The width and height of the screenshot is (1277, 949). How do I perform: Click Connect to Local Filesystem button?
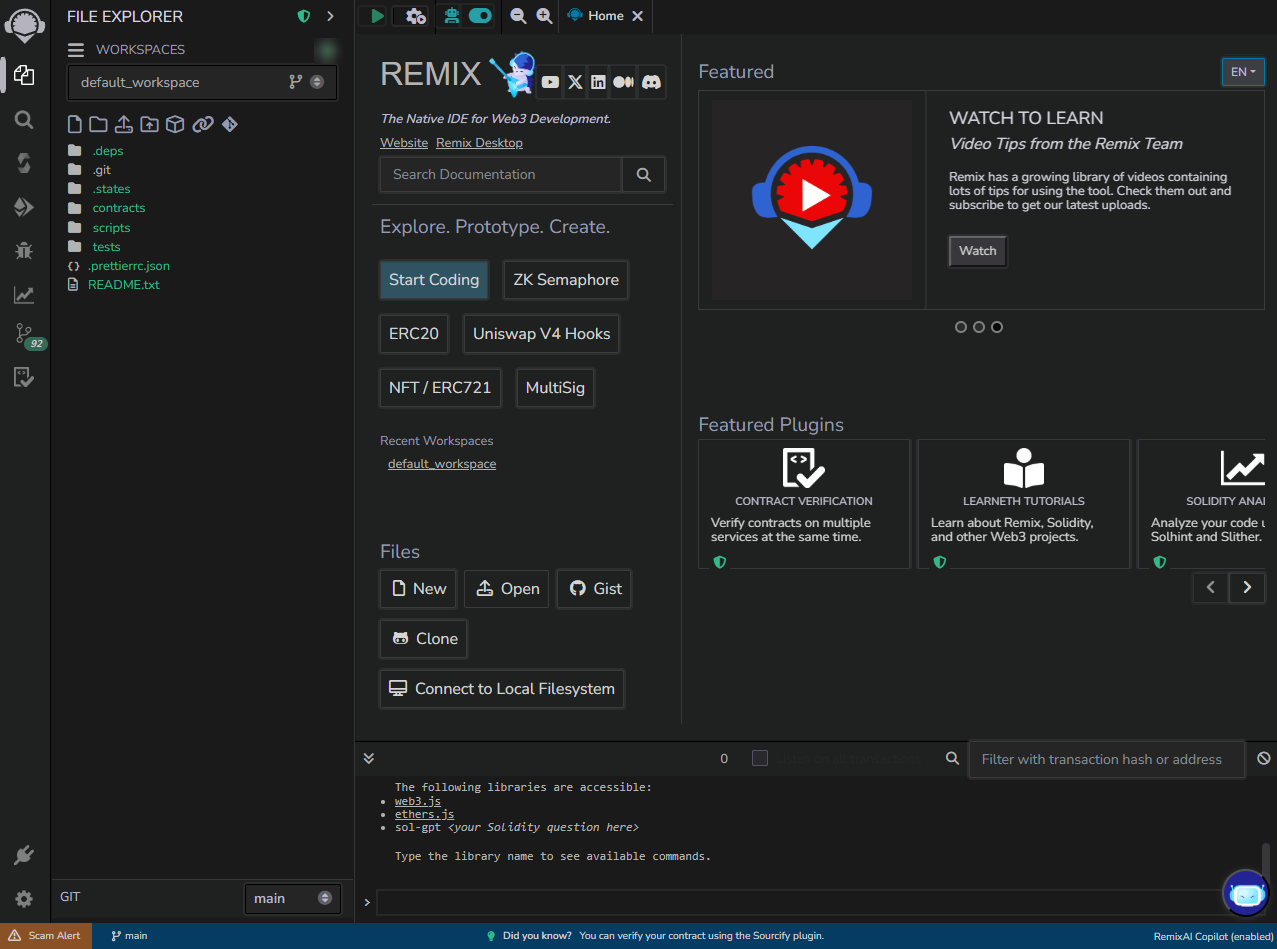(x=502, y=689)
